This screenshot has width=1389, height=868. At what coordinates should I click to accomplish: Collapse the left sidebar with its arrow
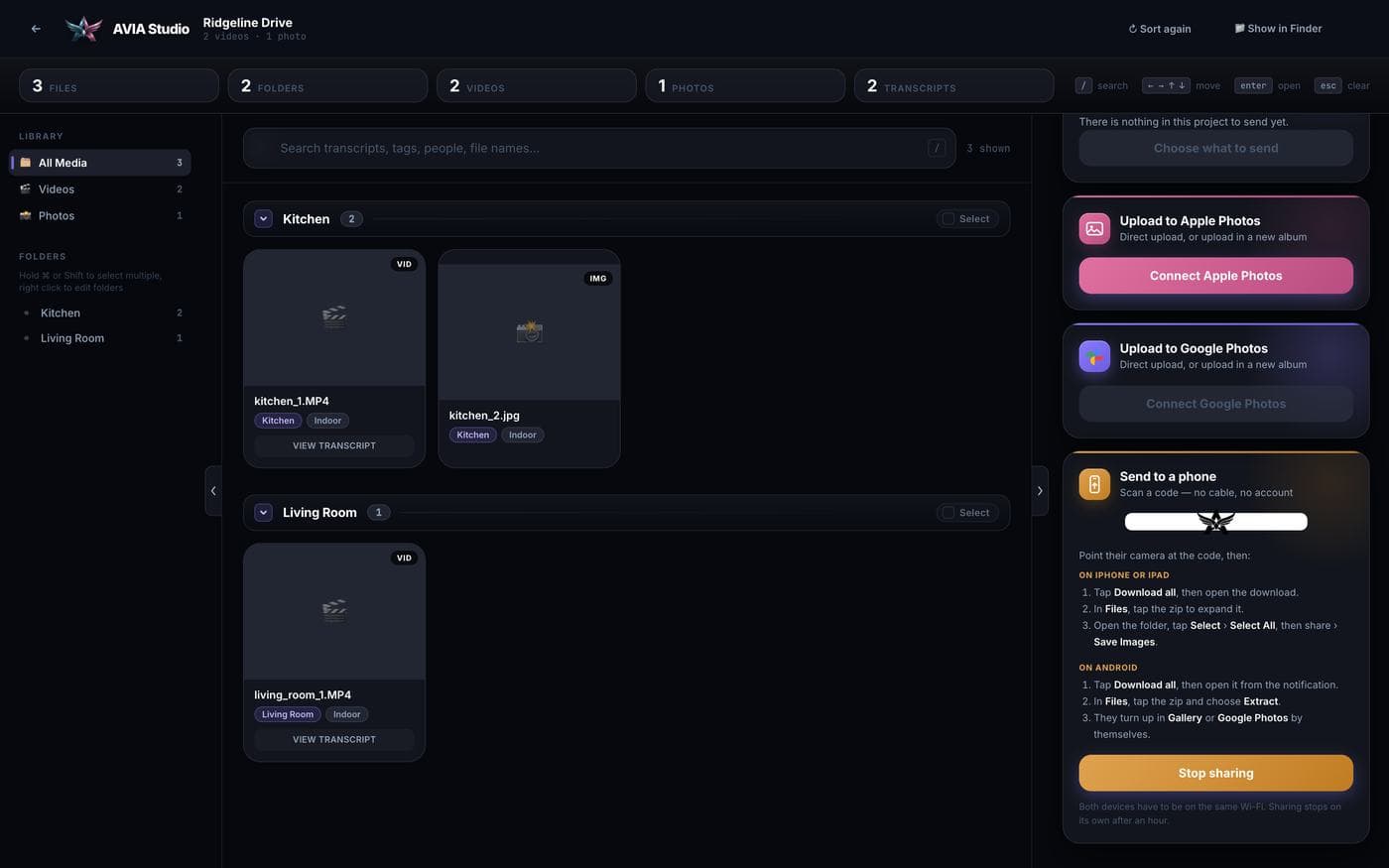coord(213,490)
